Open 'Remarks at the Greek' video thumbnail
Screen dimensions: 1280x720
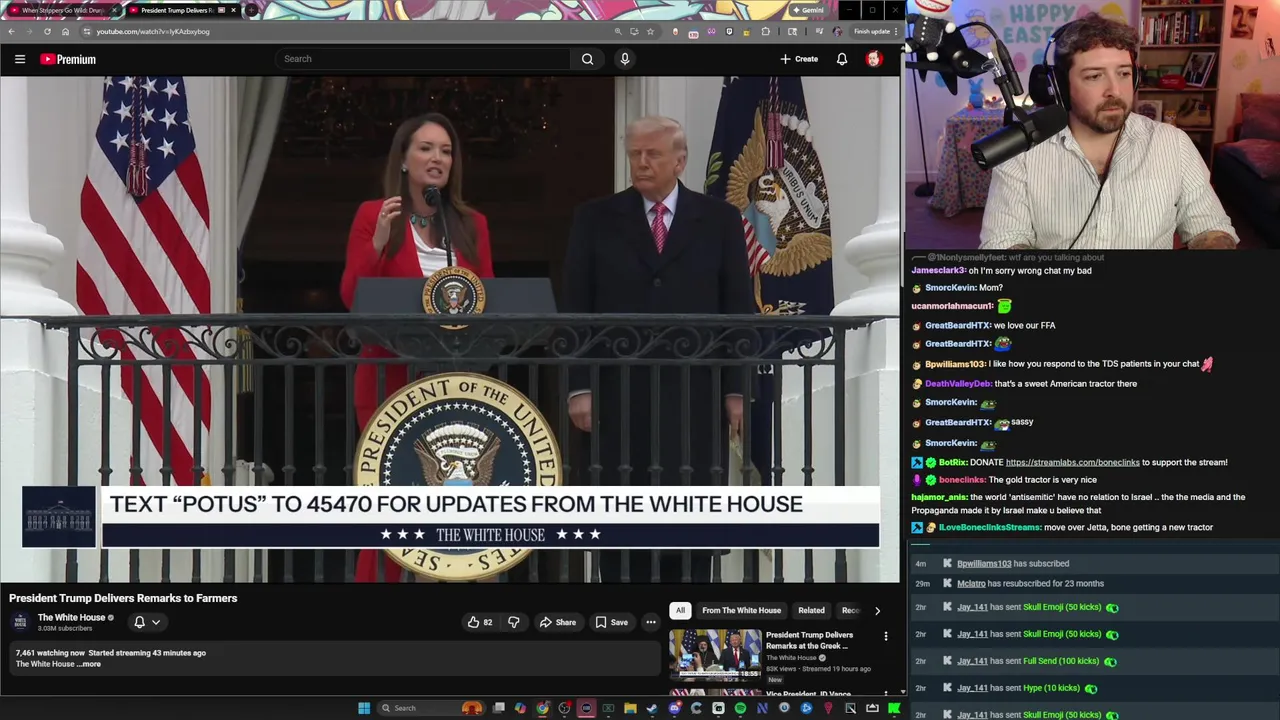pos(715,653)
